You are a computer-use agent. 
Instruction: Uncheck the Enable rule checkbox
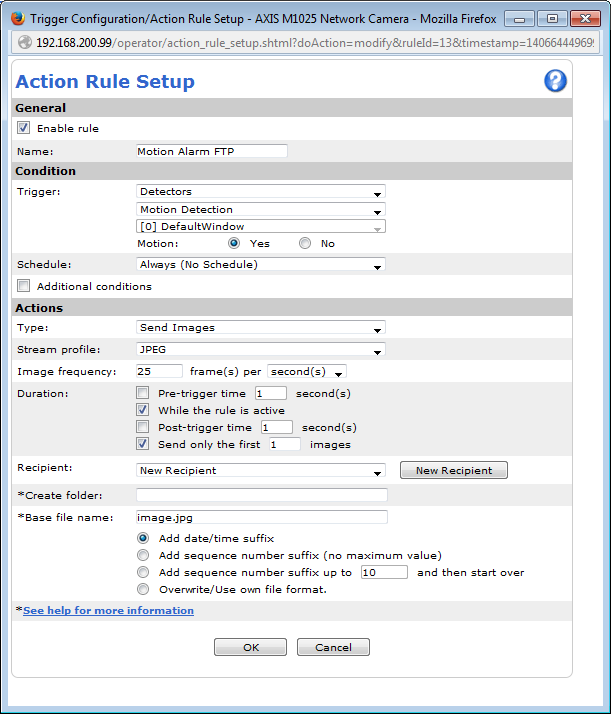point(24,128)
